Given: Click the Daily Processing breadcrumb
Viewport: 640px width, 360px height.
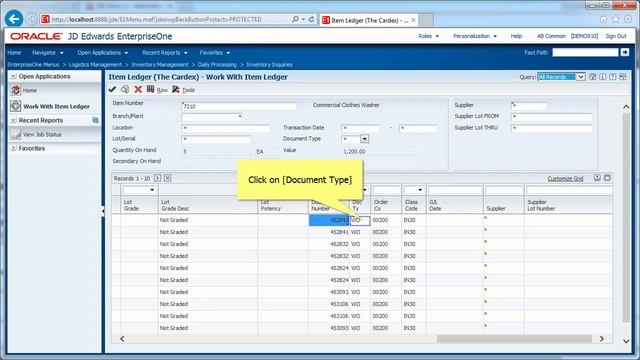Looking at the screenshot, I should coord(217,64).
